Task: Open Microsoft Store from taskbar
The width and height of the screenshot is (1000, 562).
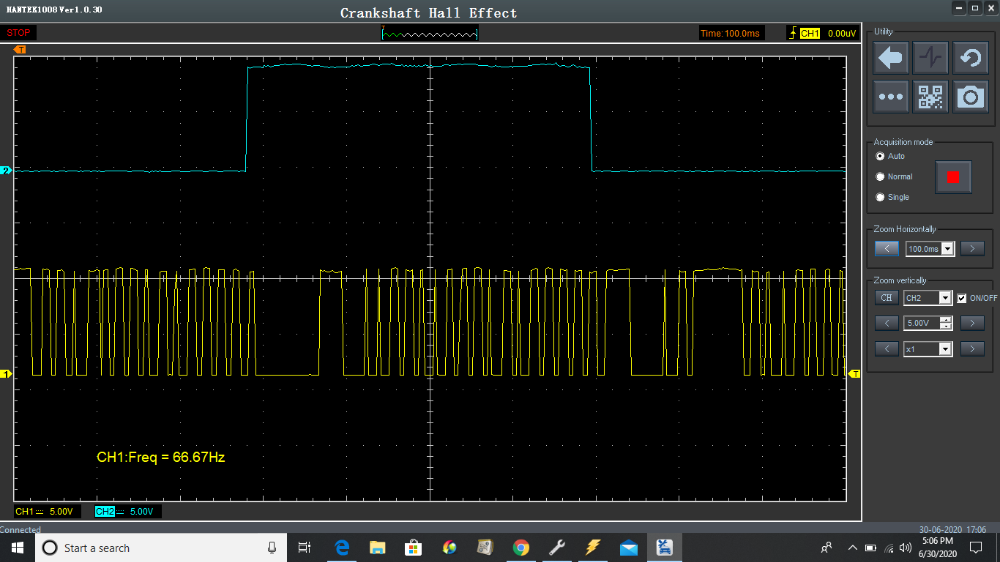Action: point(413,548)
